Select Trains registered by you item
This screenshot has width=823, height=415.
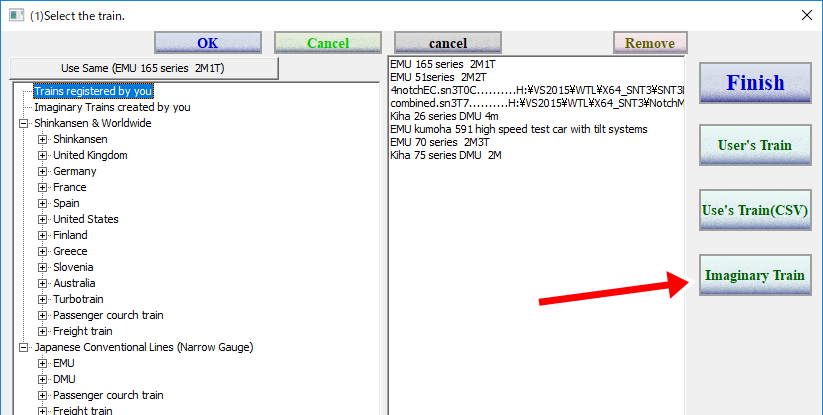pyautogui.click(x=93, y=91)
